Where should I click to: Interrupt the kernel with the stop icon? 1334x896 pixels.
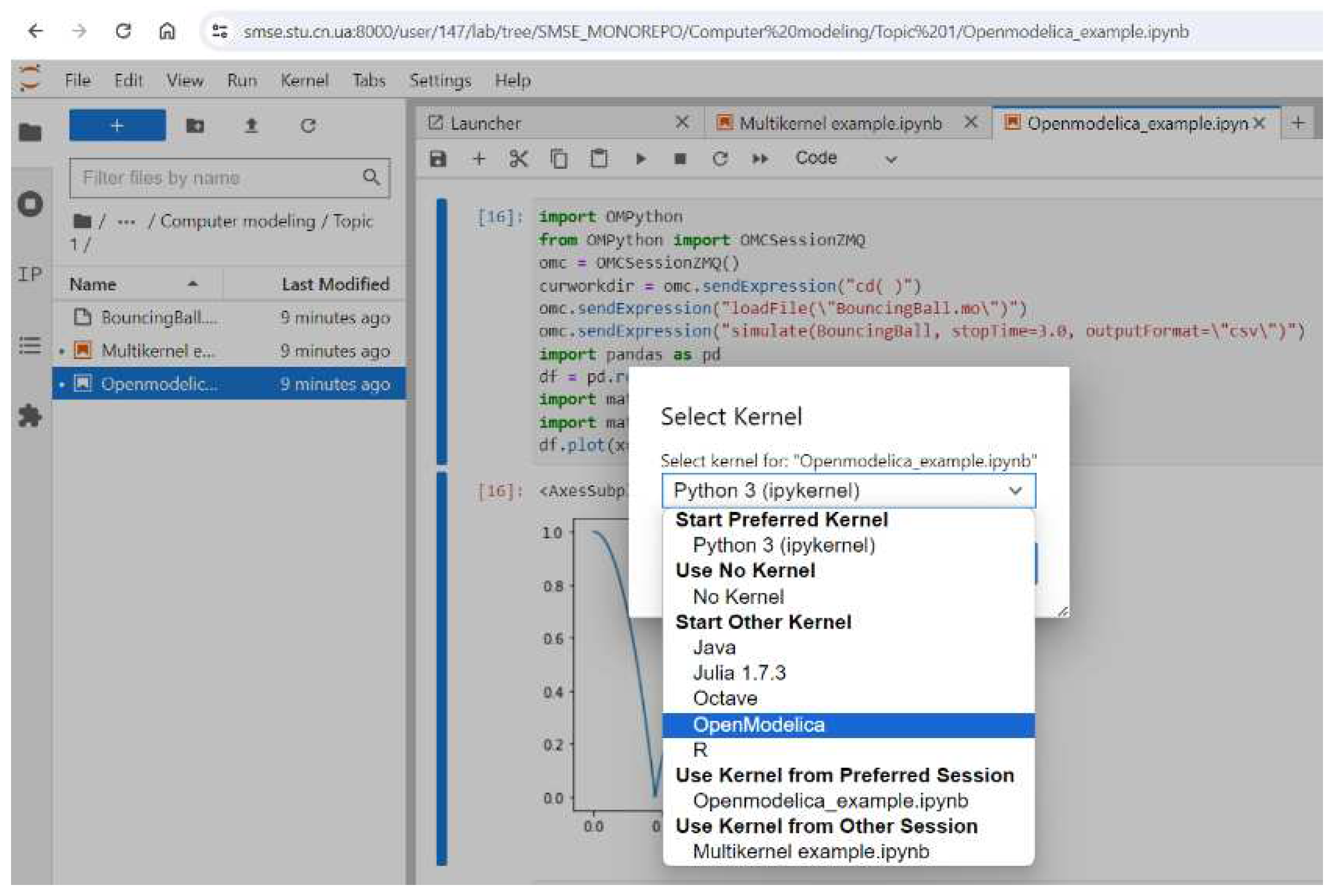pyautogui.click(x=680, y=158)
